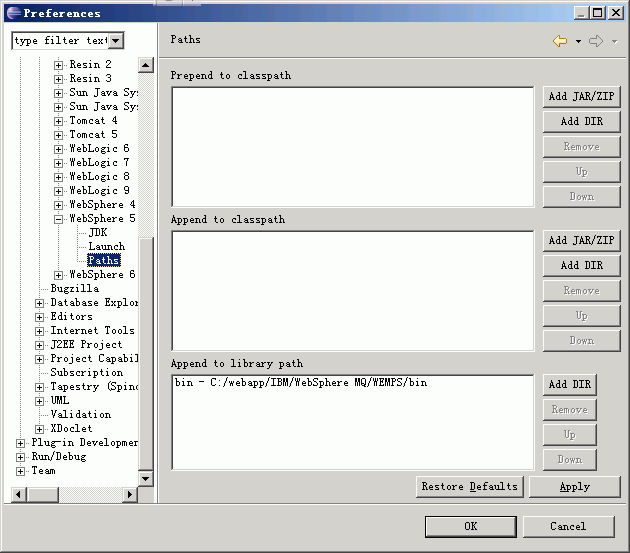Collapse the WebSphere 5 tree node
630x553 pixels.
(x=59, y=219)
